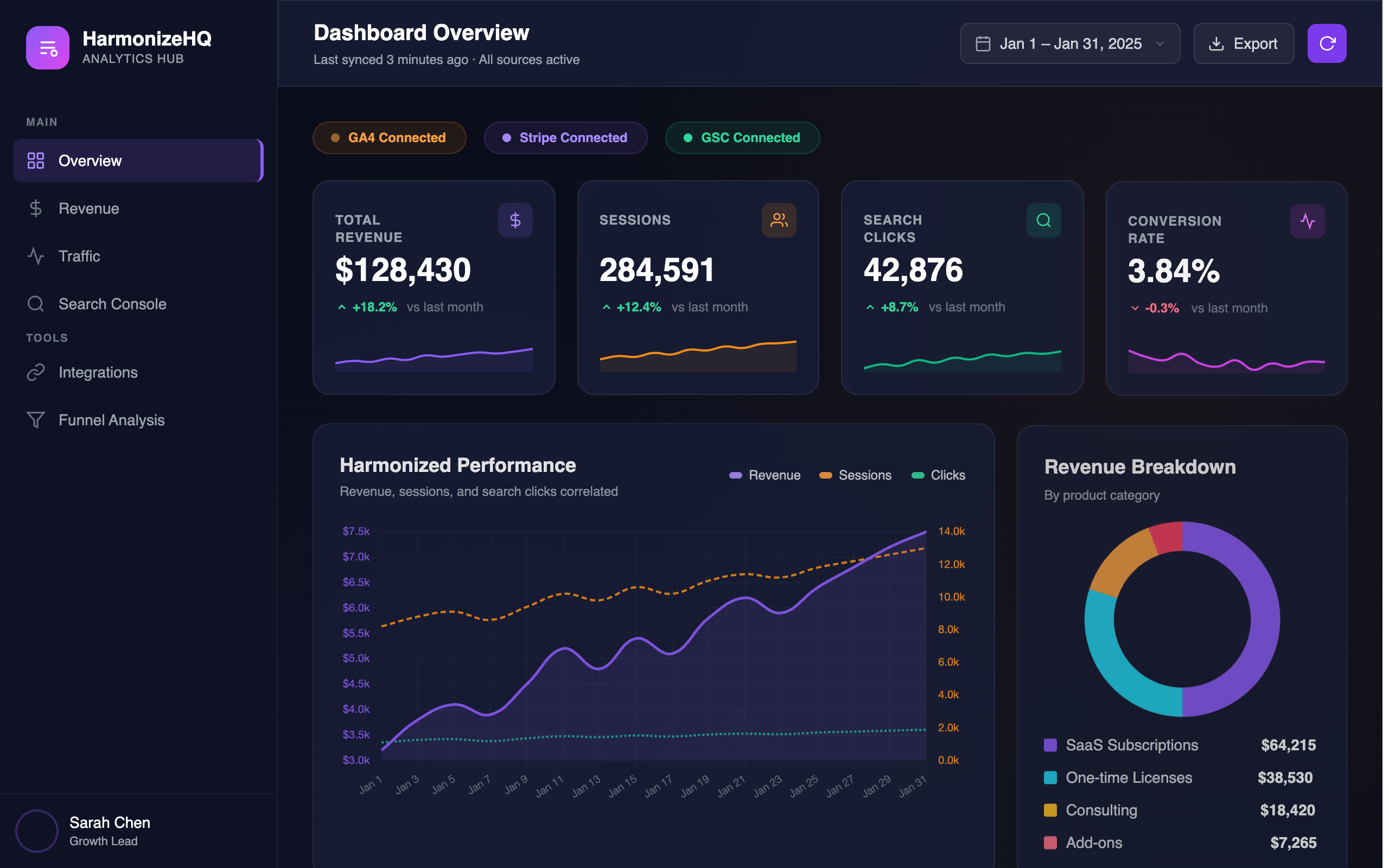Open the Revenue page from sidebar
The width and height of the screenshot is (1389, 868).
89,208
